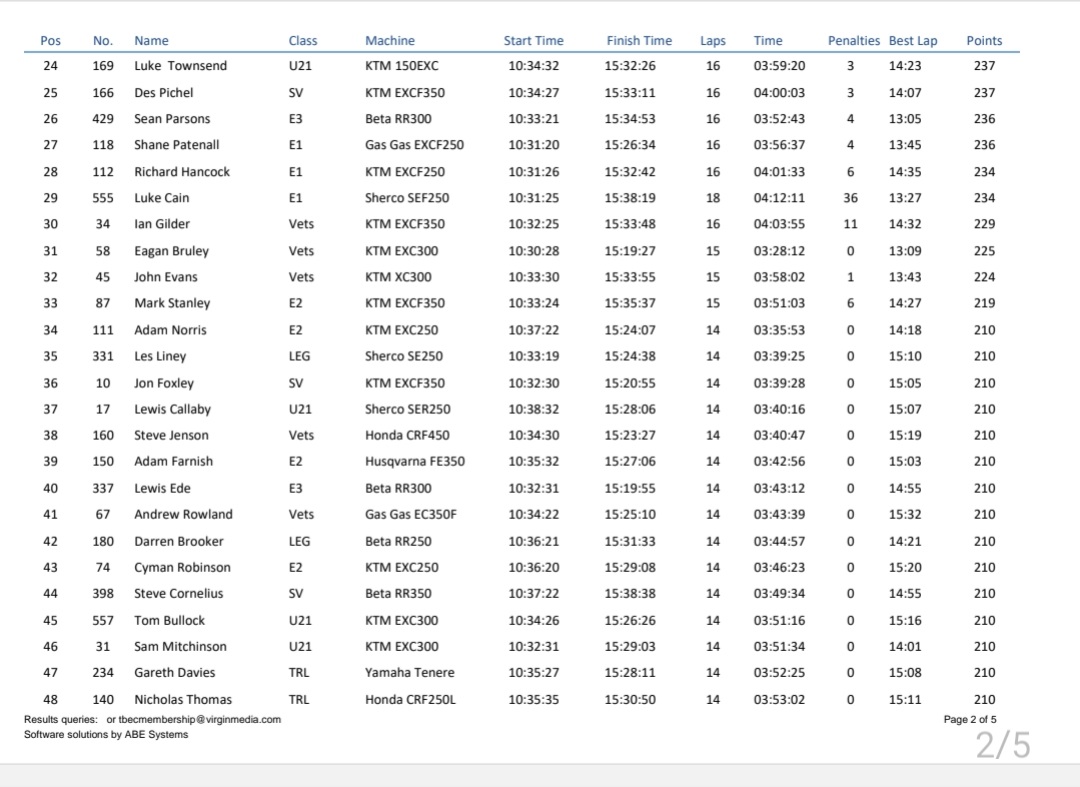Click the tbecmembership@virginmedia.com email

point(200,720)
